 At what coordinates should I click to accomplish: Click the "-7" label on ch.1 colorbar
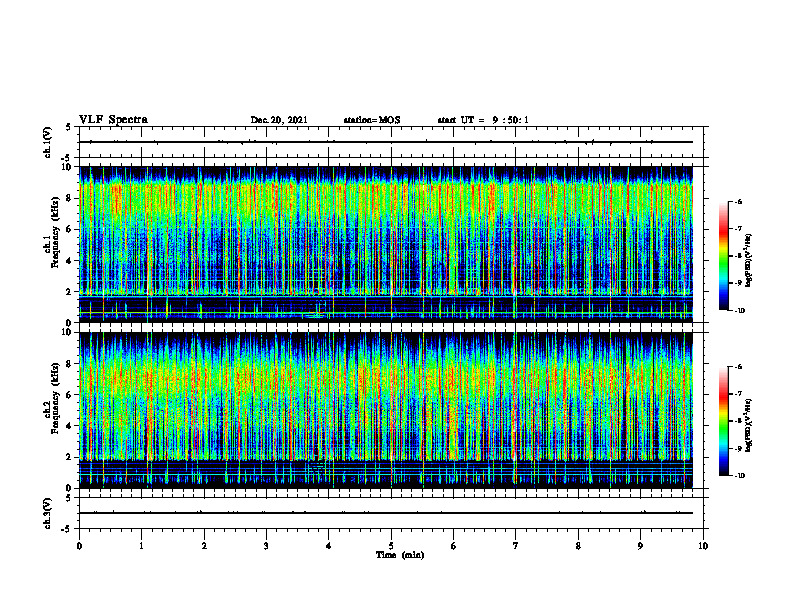pos(738,229)
